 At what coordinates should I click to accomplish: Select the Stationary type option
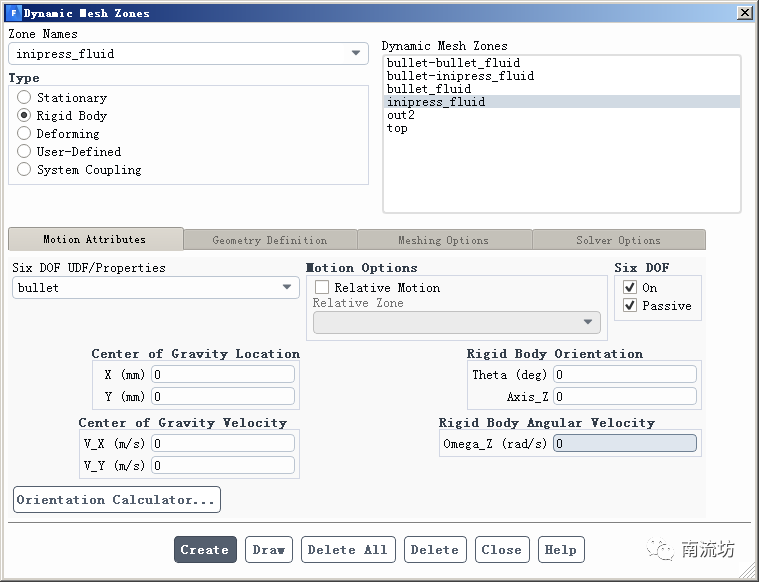[25, 98]
